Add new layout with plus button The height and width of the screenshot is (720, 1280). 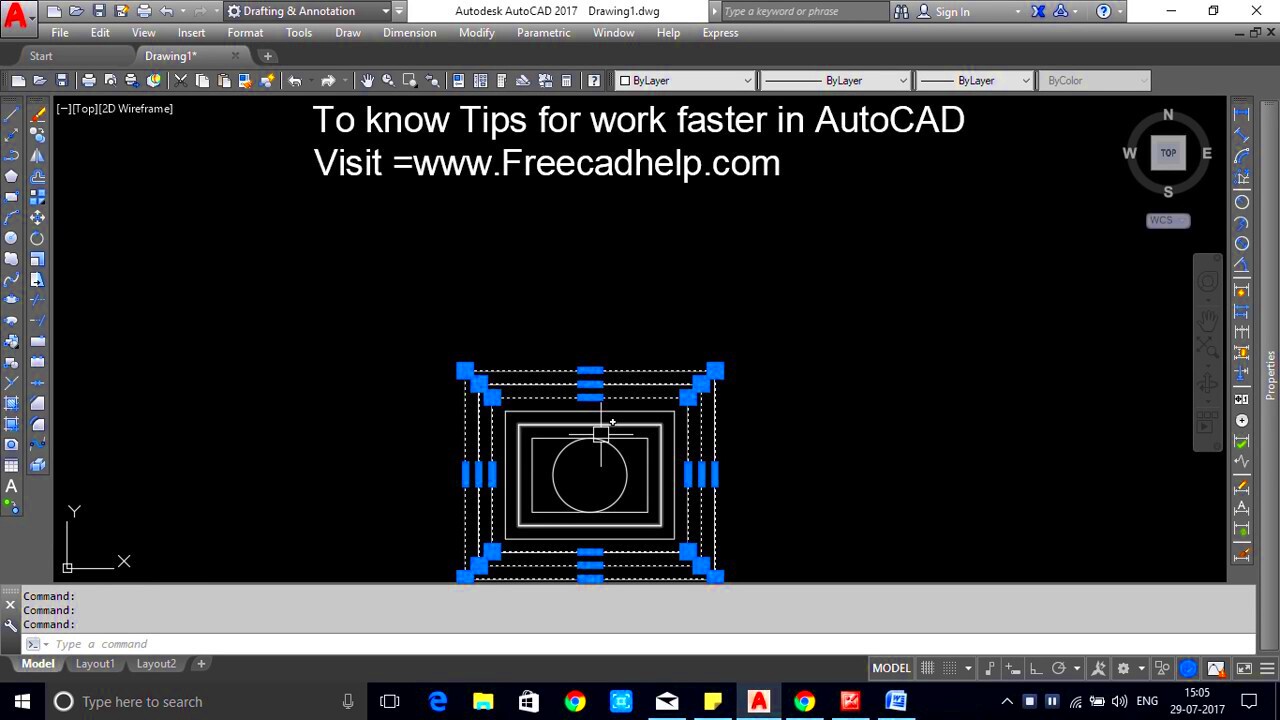(x=201, y=664)
